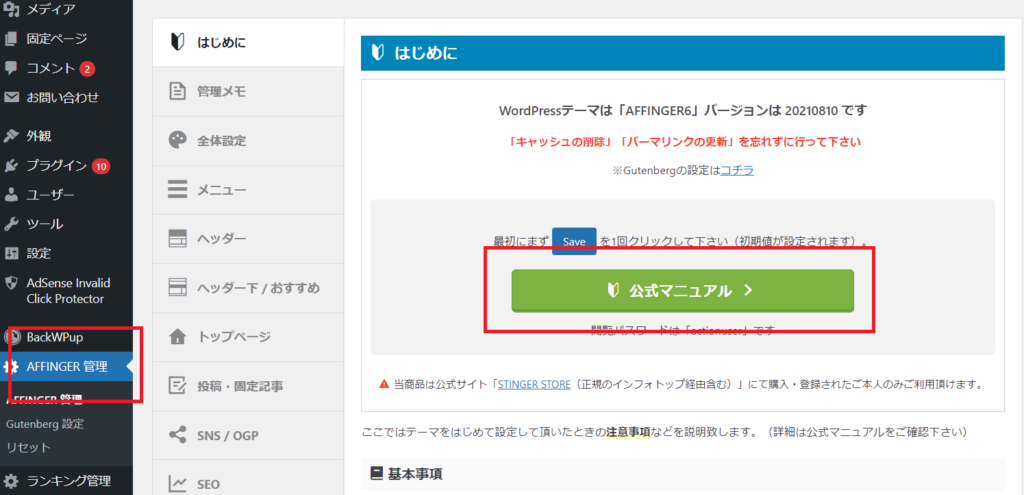Image resolution: width=1024 pixels, height=495 pixels.
Task: Switch to the SEO tab
Action: [x=248, y=479]
